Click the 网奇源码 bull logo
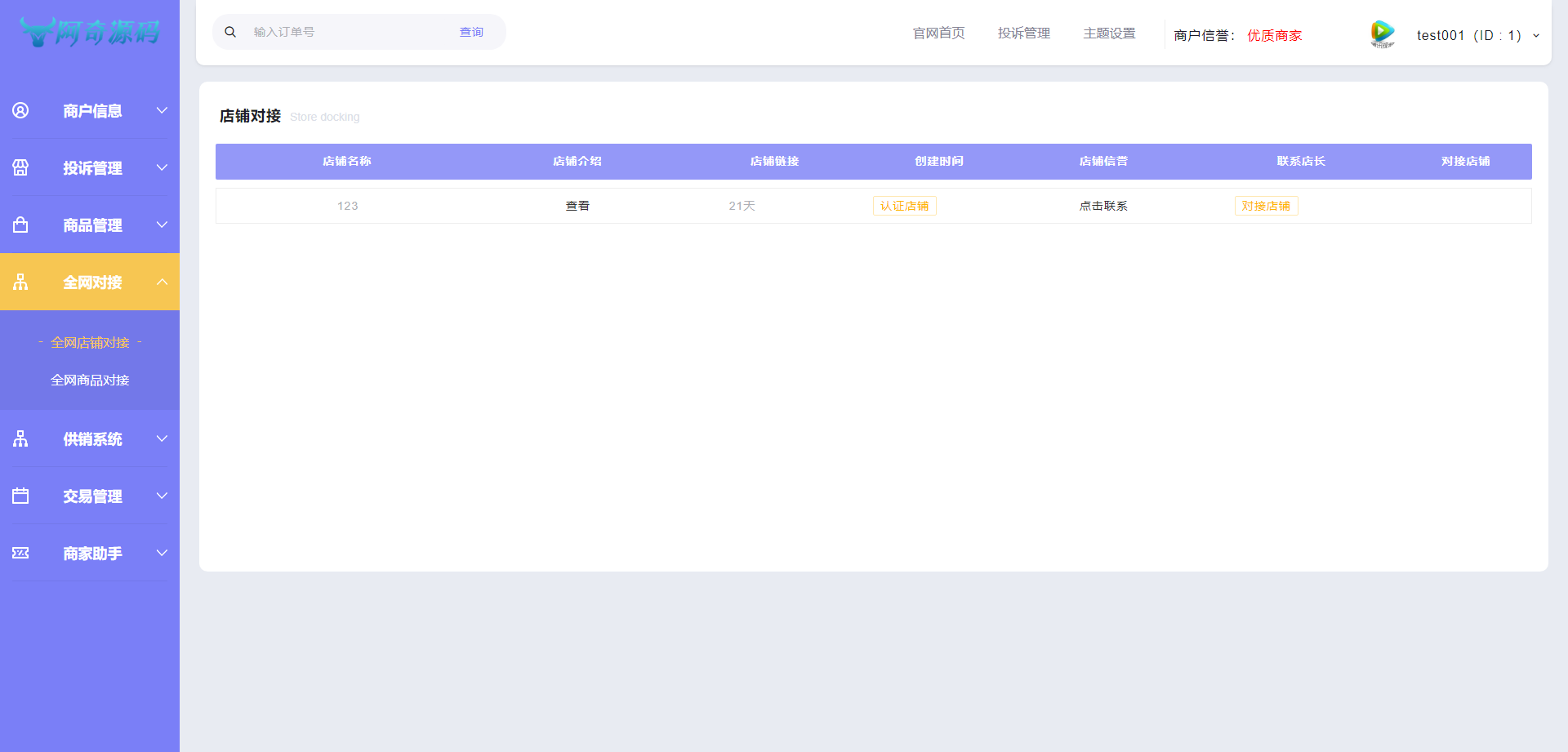 90,32
